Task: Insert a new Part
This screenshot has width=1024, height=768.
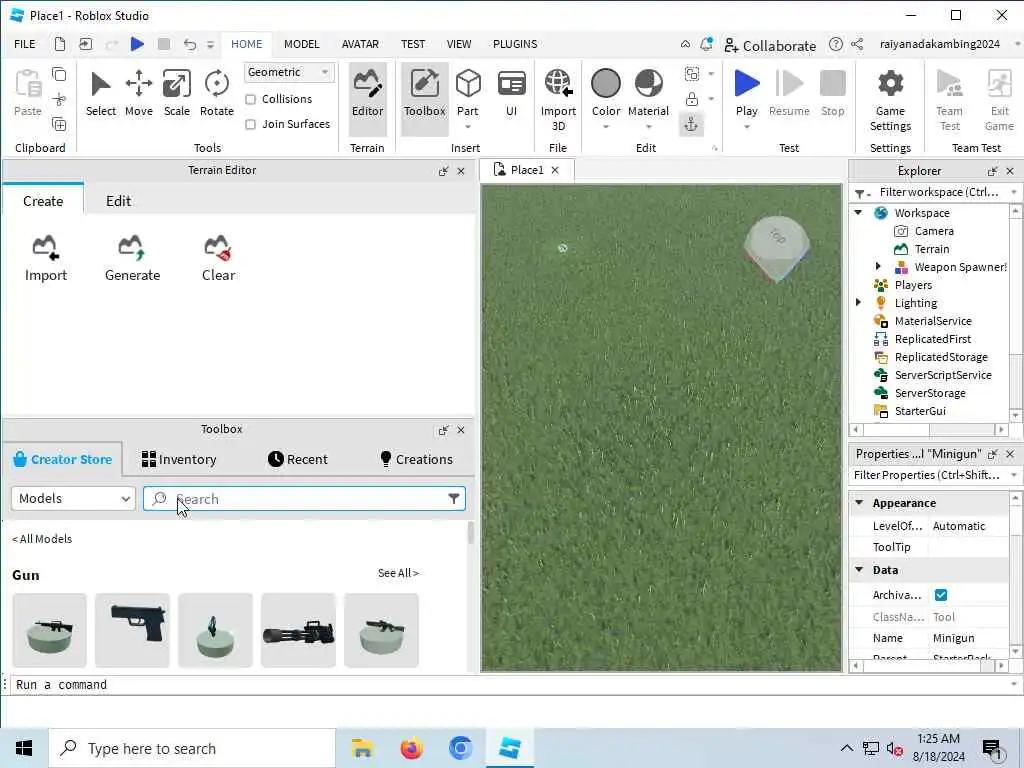Action: (468, 95)
